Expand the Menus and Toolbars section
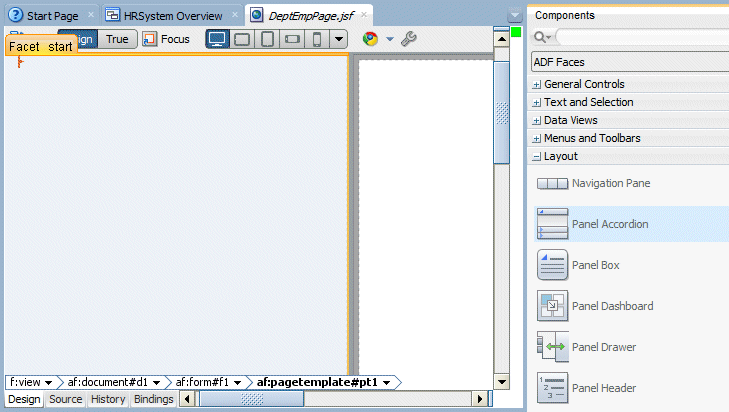 [537, 139]
